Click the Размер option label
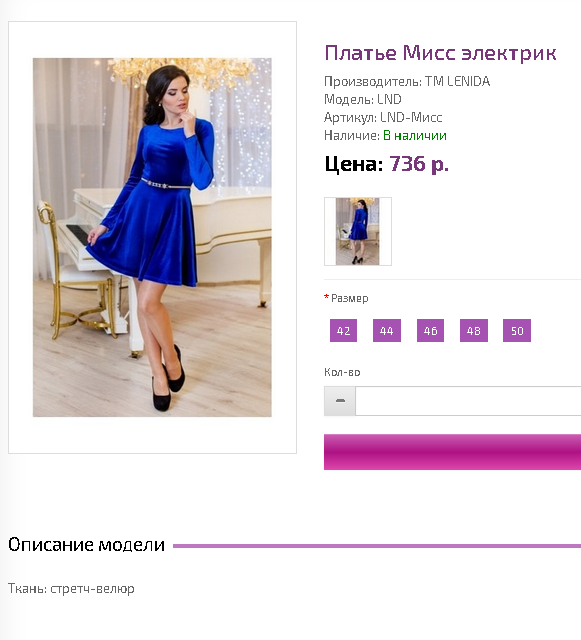This screenshot has width=581, height=640. 349,298
